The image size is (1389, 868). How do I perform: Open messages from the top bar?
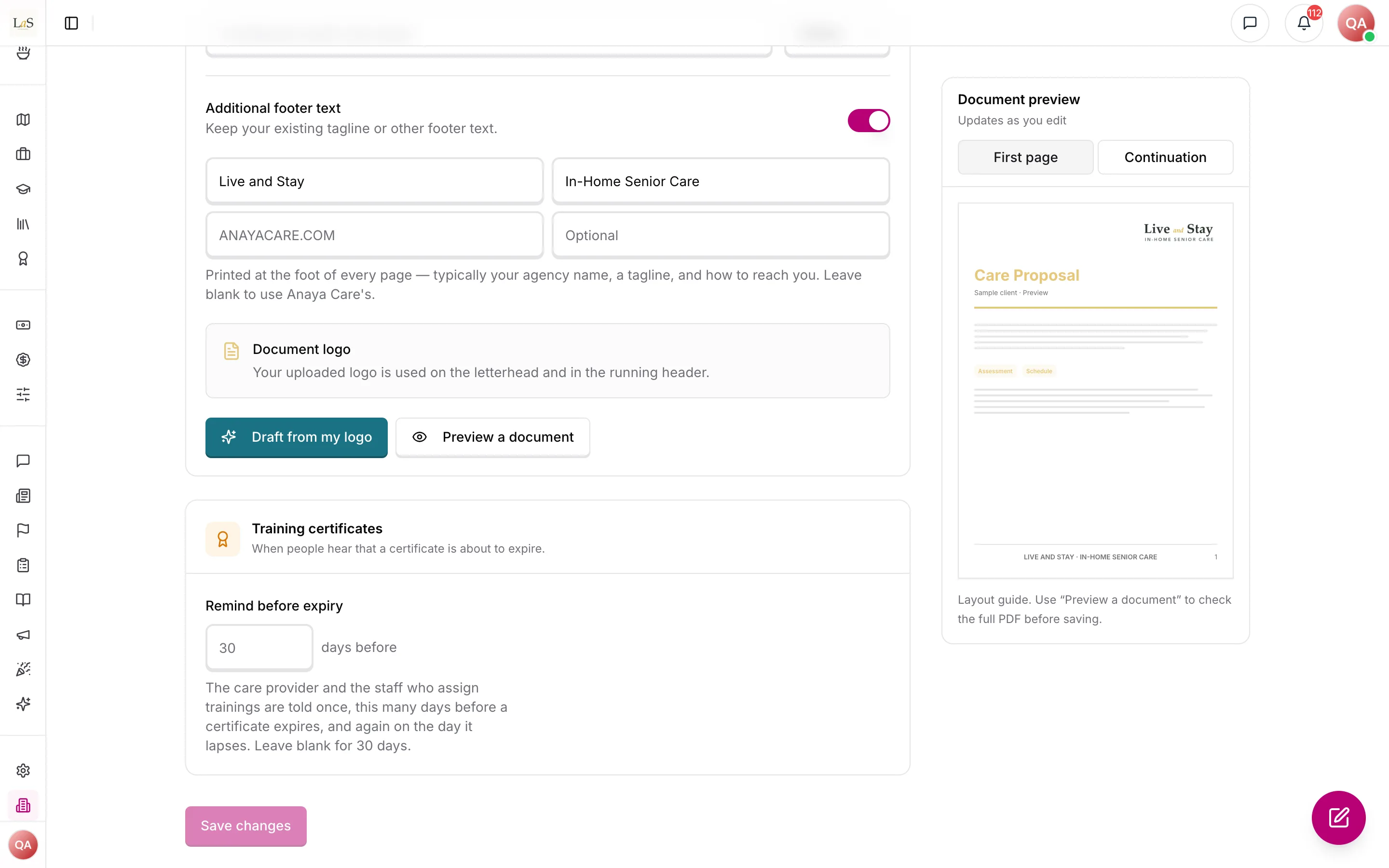point(1250,23)
